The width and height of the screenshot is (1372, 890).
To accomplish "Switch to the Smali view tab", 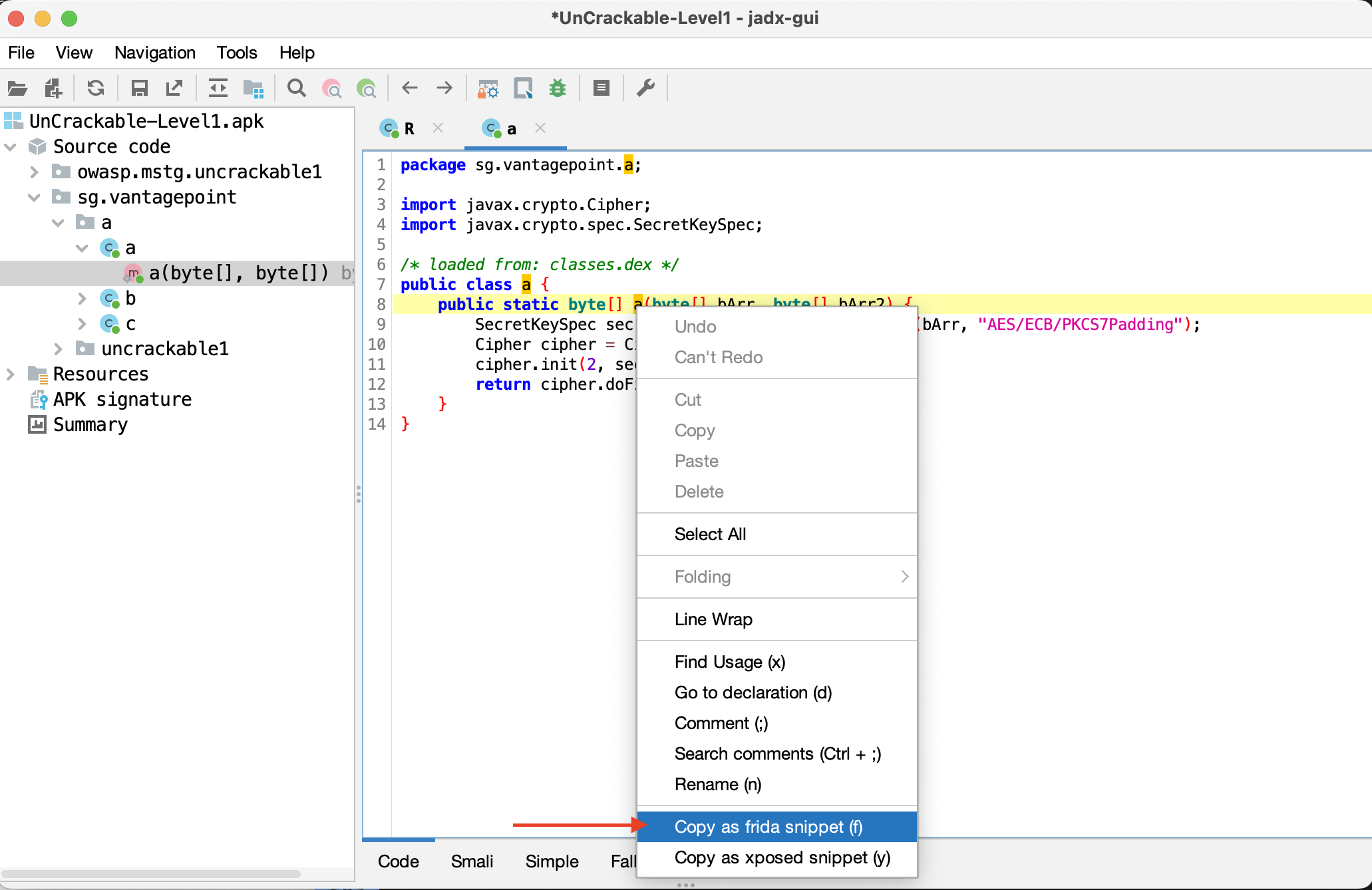I will pyautogui.click(x=472, y=861).
